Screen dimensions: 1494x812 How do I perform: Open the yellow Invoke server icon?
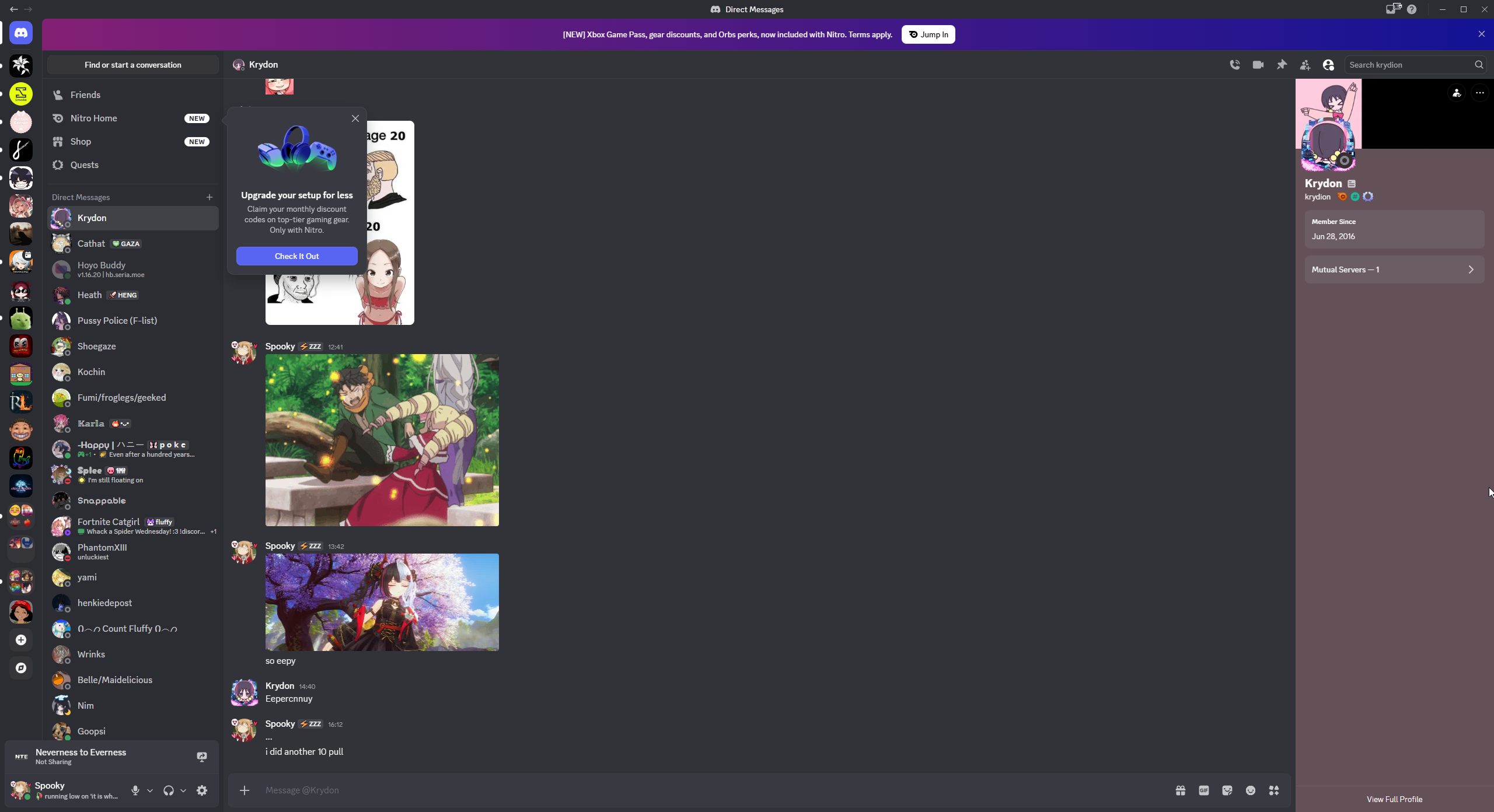tap(21, 94)
